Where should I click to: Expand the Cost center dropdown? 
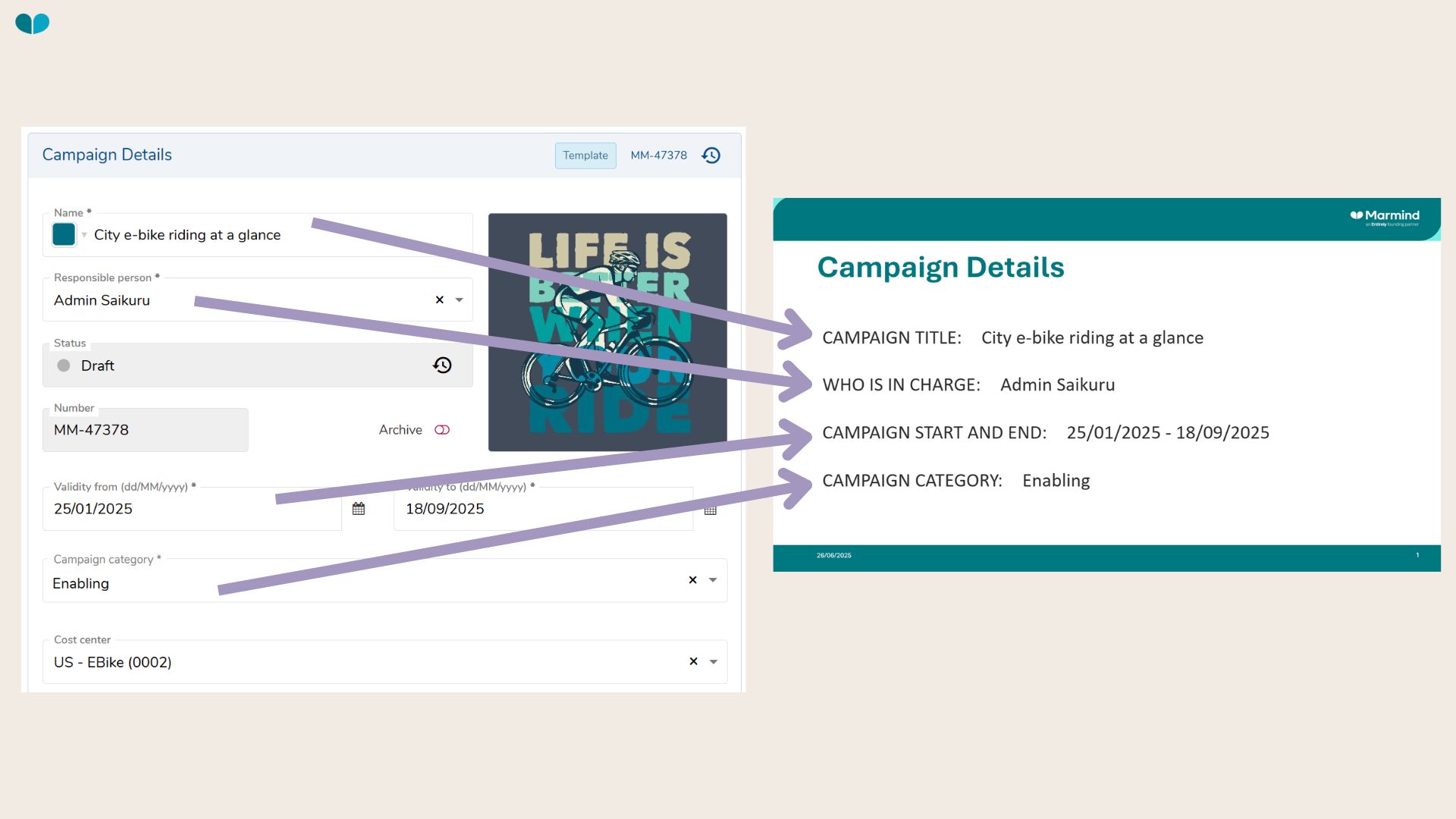pyautogui.click(x=713, y=661)
